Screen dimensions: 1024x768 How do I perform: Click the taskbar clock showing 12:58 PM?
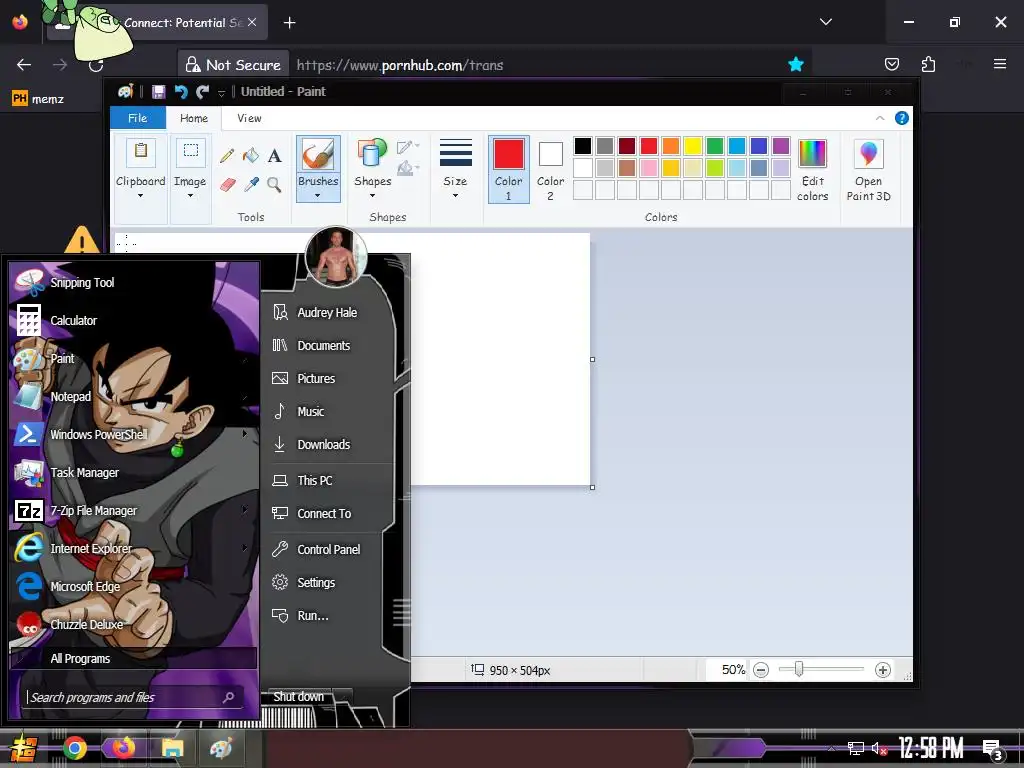931,748
